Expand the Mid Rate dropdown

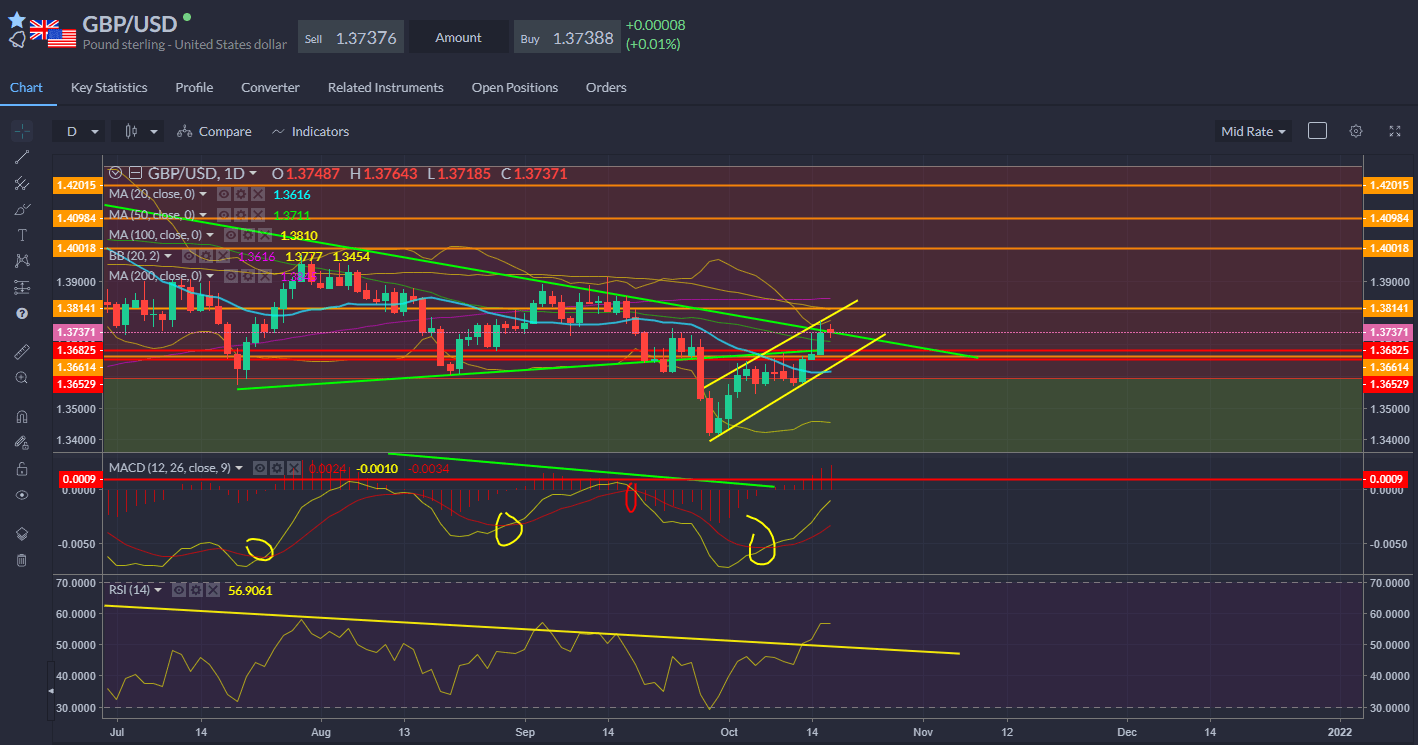[1252, 130]
